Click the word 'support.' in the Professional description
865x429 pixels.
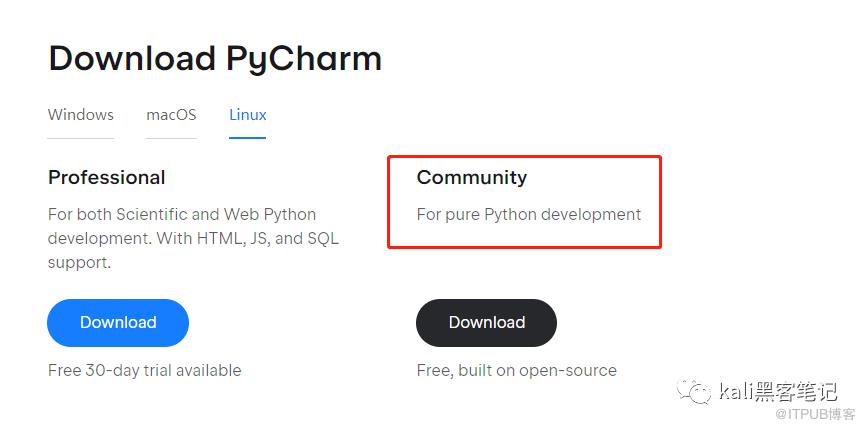79,263
